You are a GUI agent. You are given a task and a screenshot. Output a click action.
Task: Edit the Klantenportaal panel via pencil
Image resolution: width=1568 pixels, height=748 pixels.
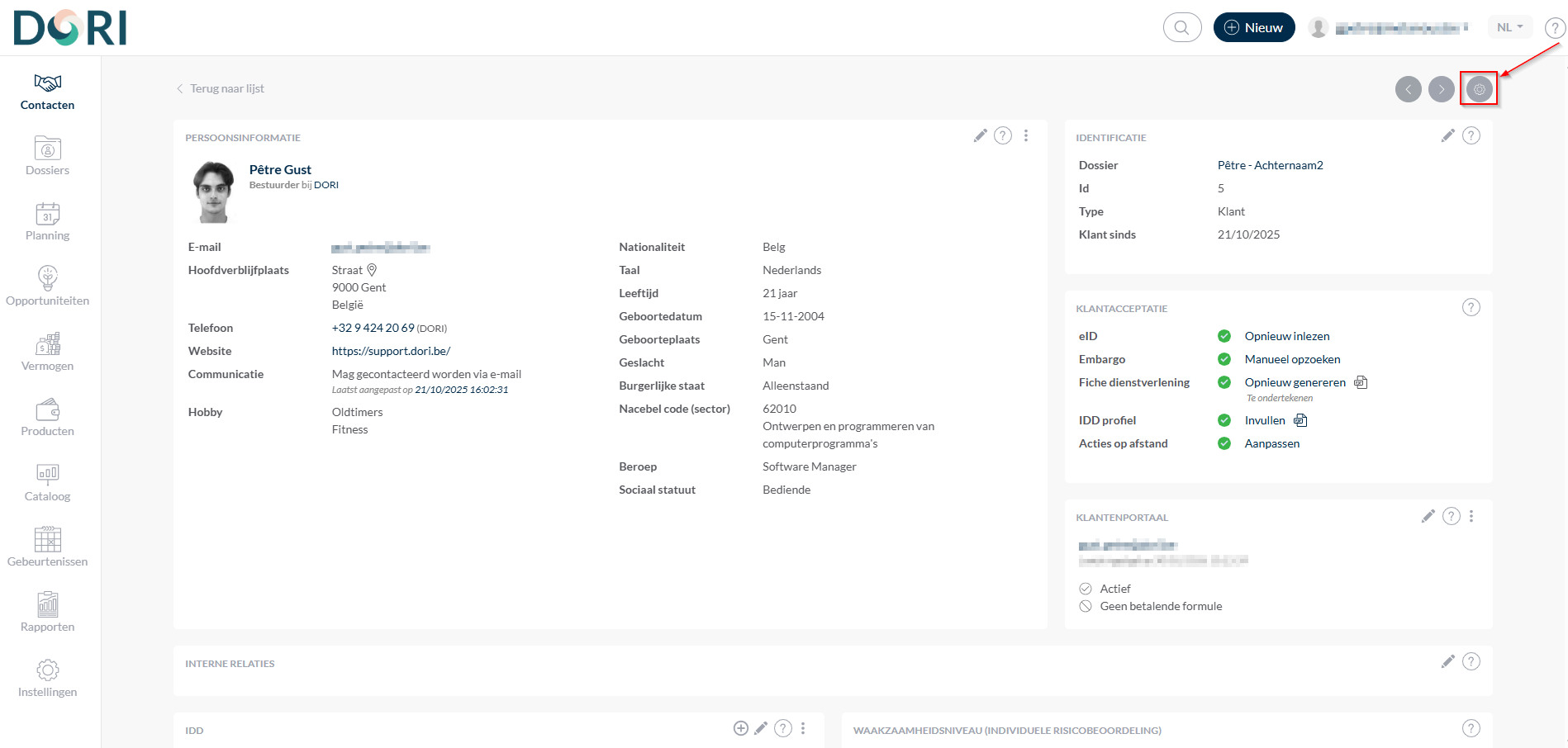click(1428, 517)
